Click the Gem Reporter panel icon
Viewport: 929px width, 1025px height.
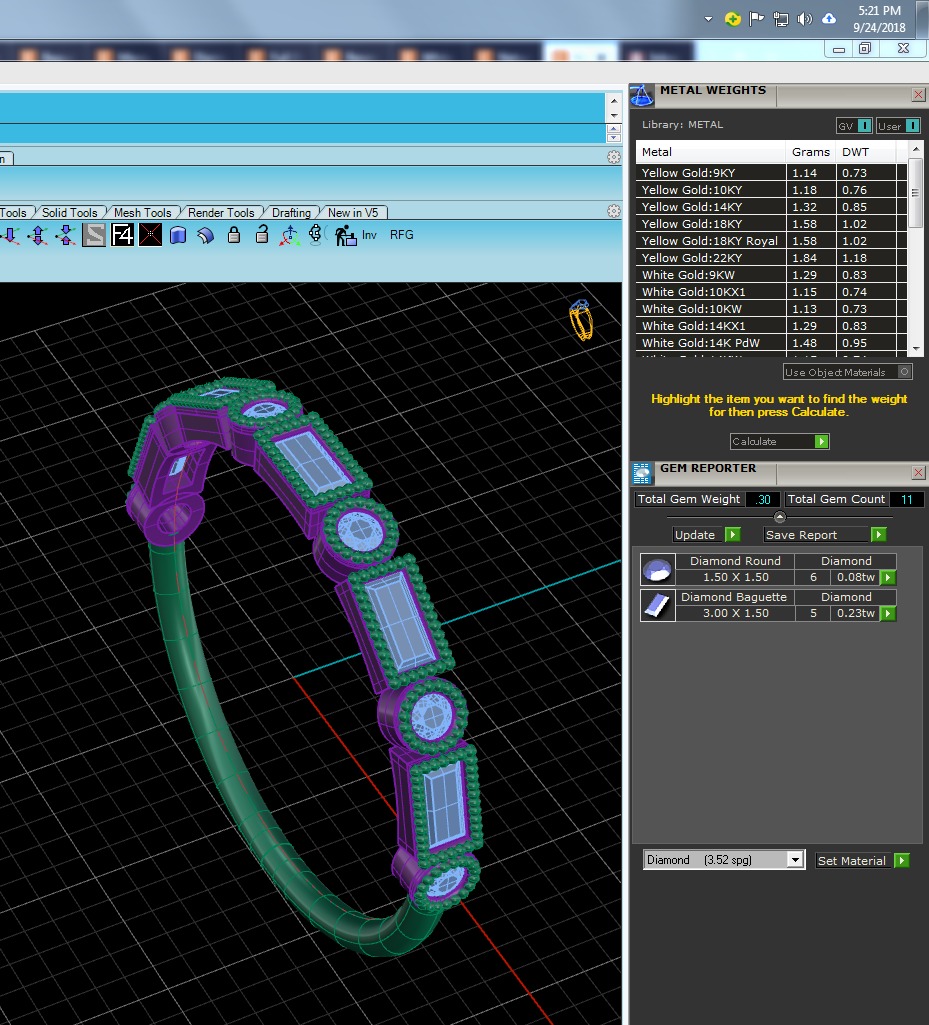(x=642, y=473)
